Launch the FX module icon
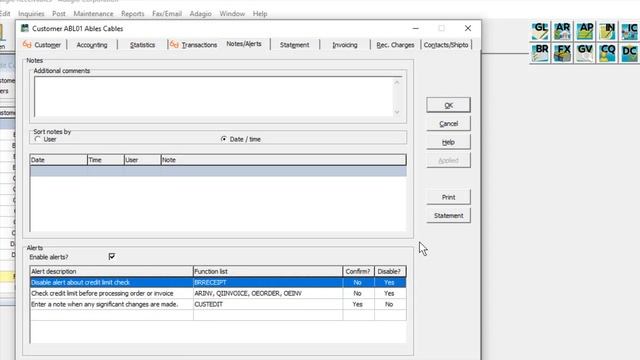640x360 pixels. pyautogui.click(x=562, y=53)
